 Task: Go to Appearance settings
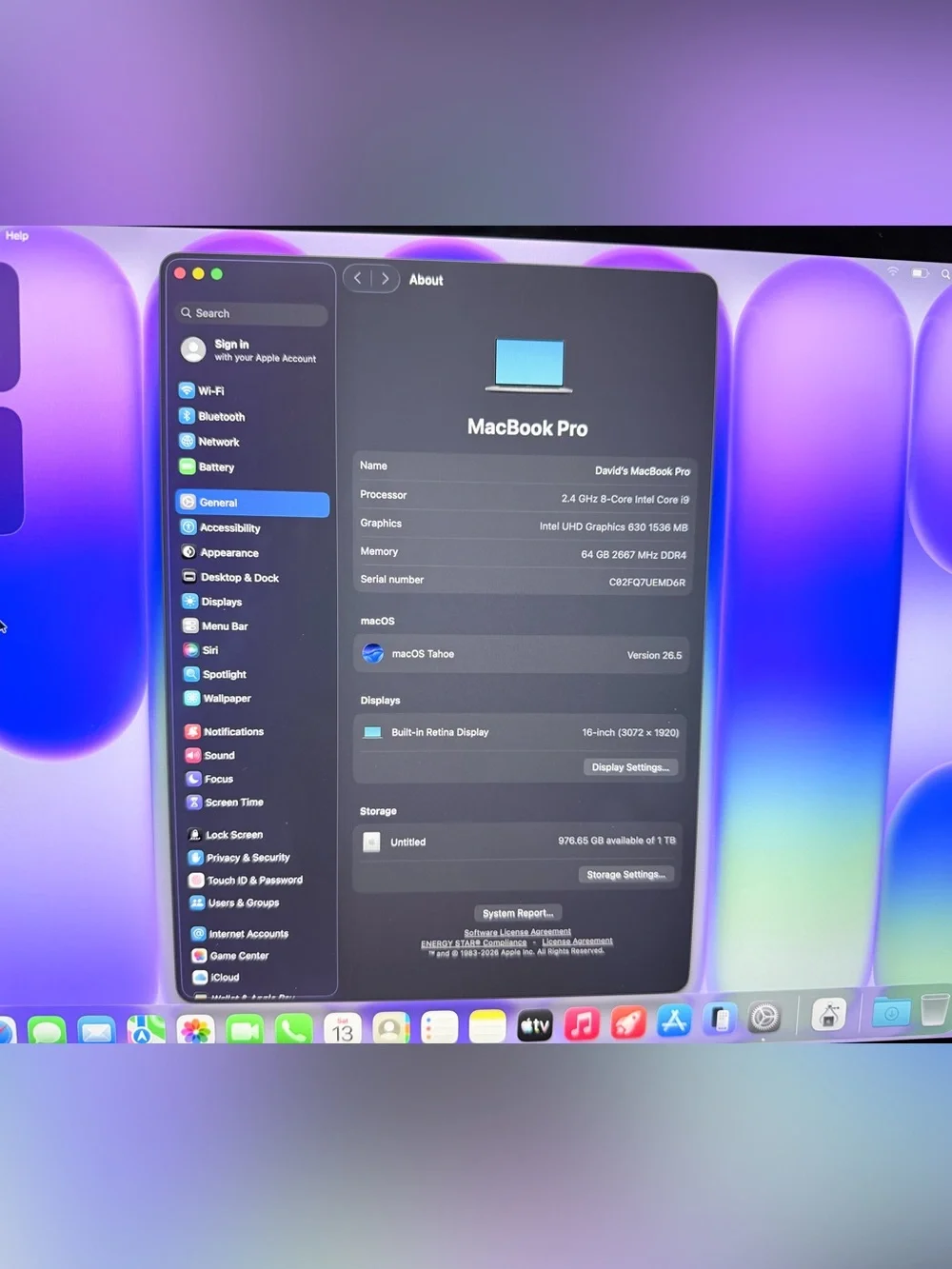click(x=221, y=552)
